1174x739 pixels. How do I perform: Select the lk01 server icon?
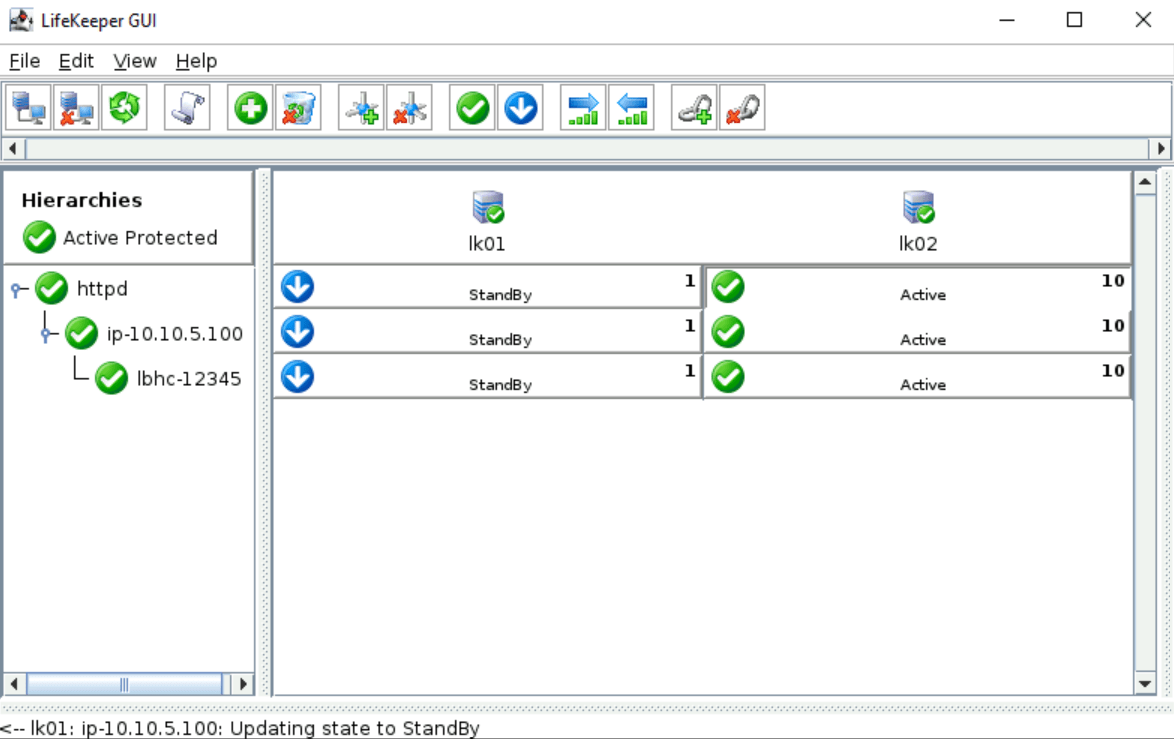click(487, 207)
